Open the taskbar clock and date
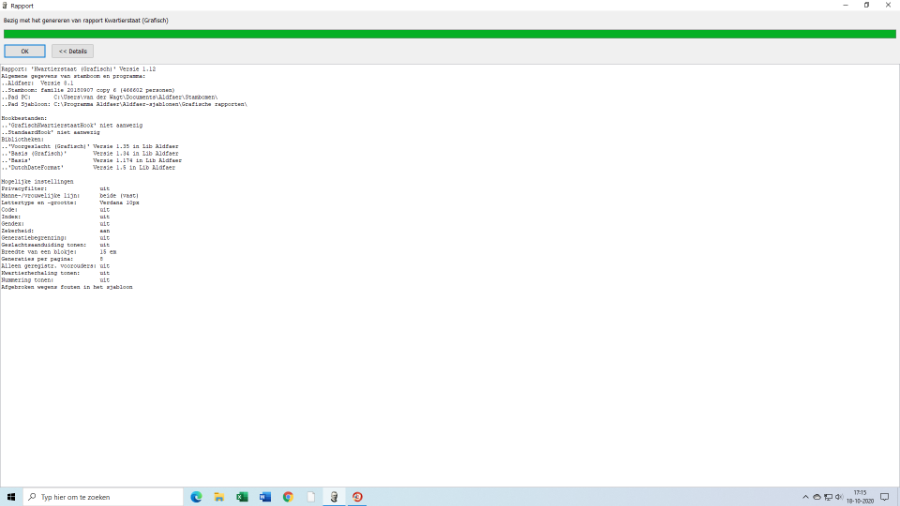Screen dimensions: 900x506 (x=861, y=497)
